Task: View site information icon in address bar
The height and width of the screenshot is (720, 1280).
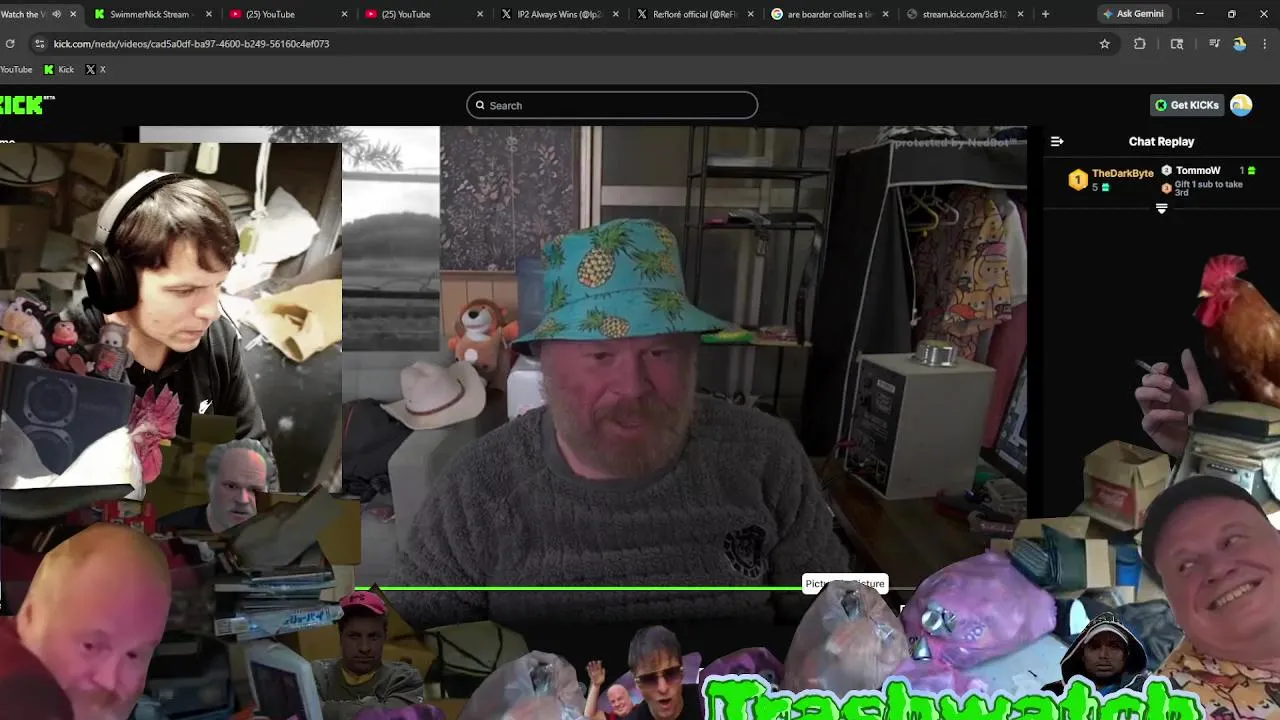Action: [x=39, y=44]
